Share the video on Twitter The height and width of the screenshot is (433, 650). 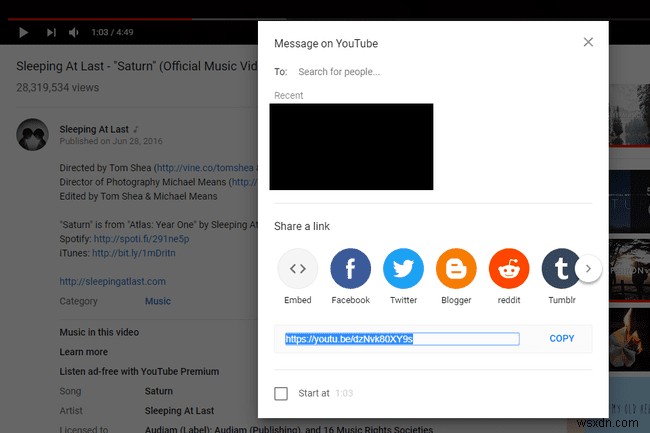click(x=403, y=269)
